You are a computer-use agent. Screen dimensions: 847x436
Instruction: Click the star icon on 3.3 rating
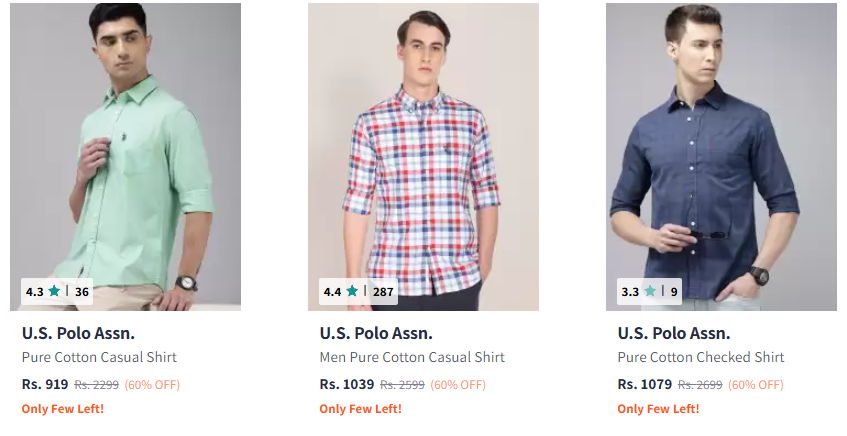pos(650,292)
